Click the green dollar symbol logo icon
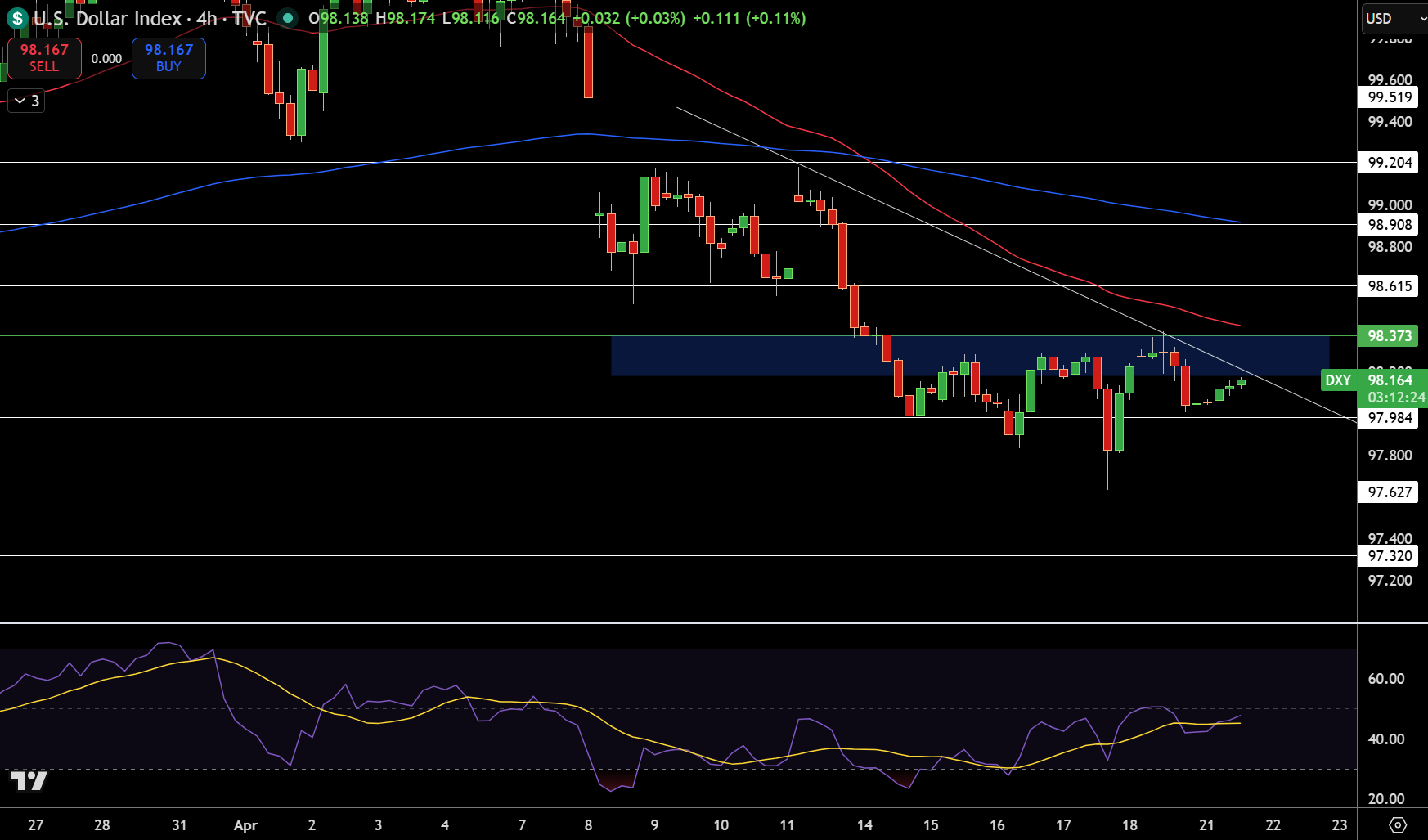 17,18
